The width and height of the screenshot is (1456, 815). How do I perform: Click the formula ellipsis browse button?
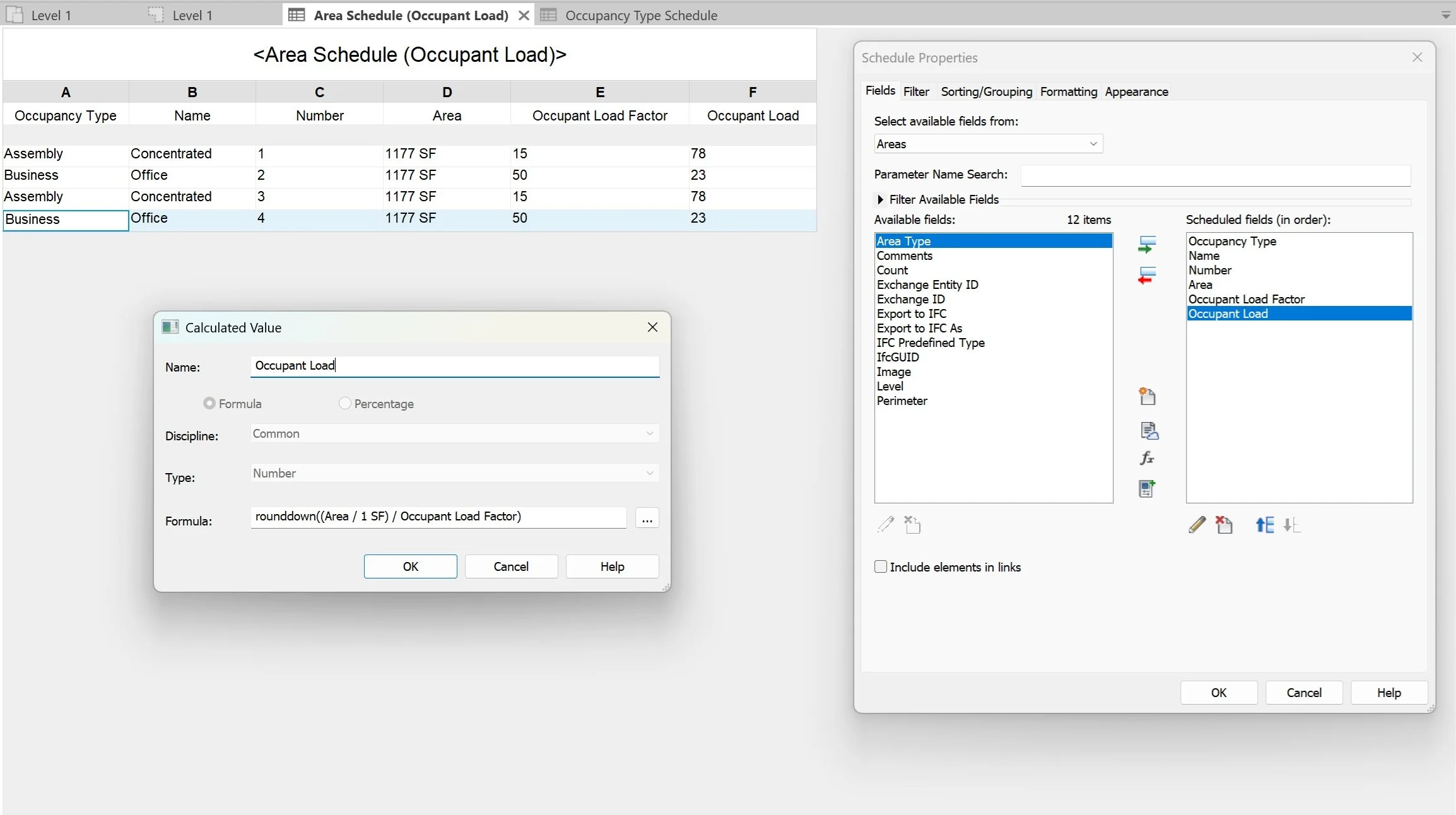click(647, 518)
